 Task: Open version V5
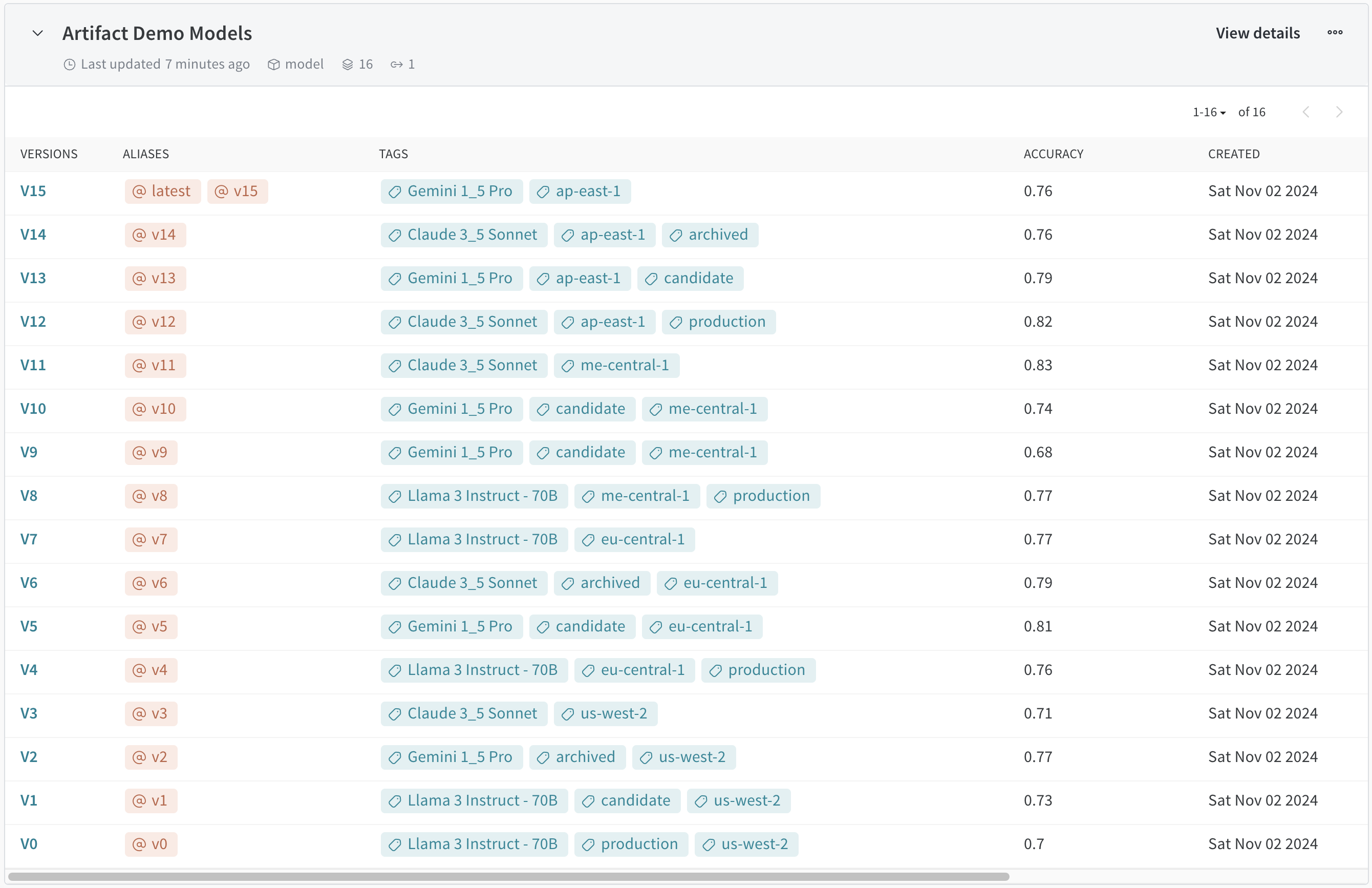[29, 626]
